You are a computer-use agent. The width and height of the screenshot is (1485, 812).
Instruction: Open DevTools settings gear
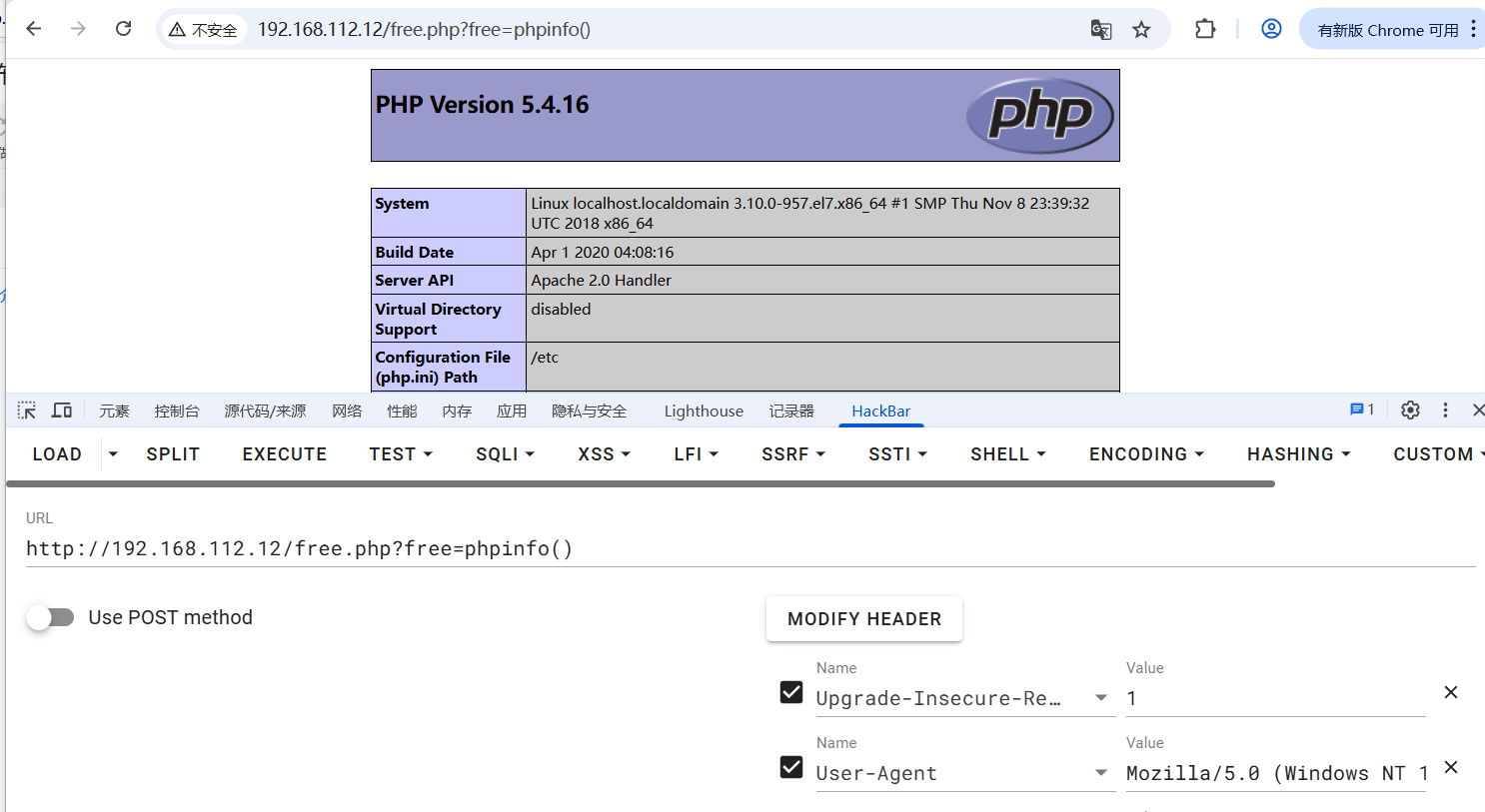point(1410,409)
